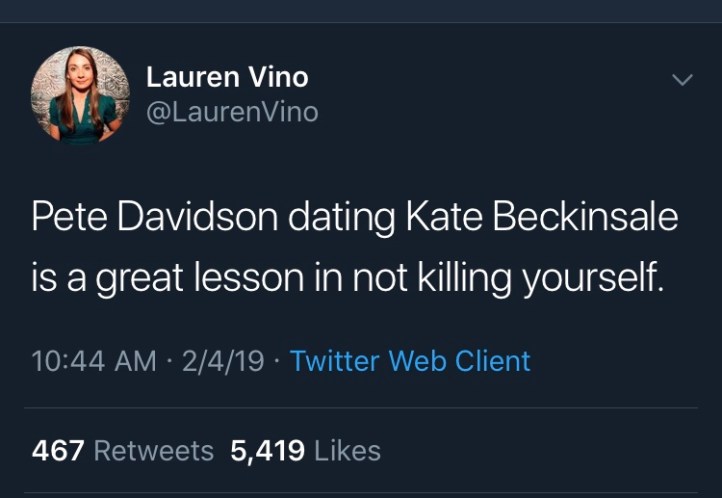This screenshot has width=722, height=498.
Task: Click Lauren Vino's profile photo
Action: (80, 96)
